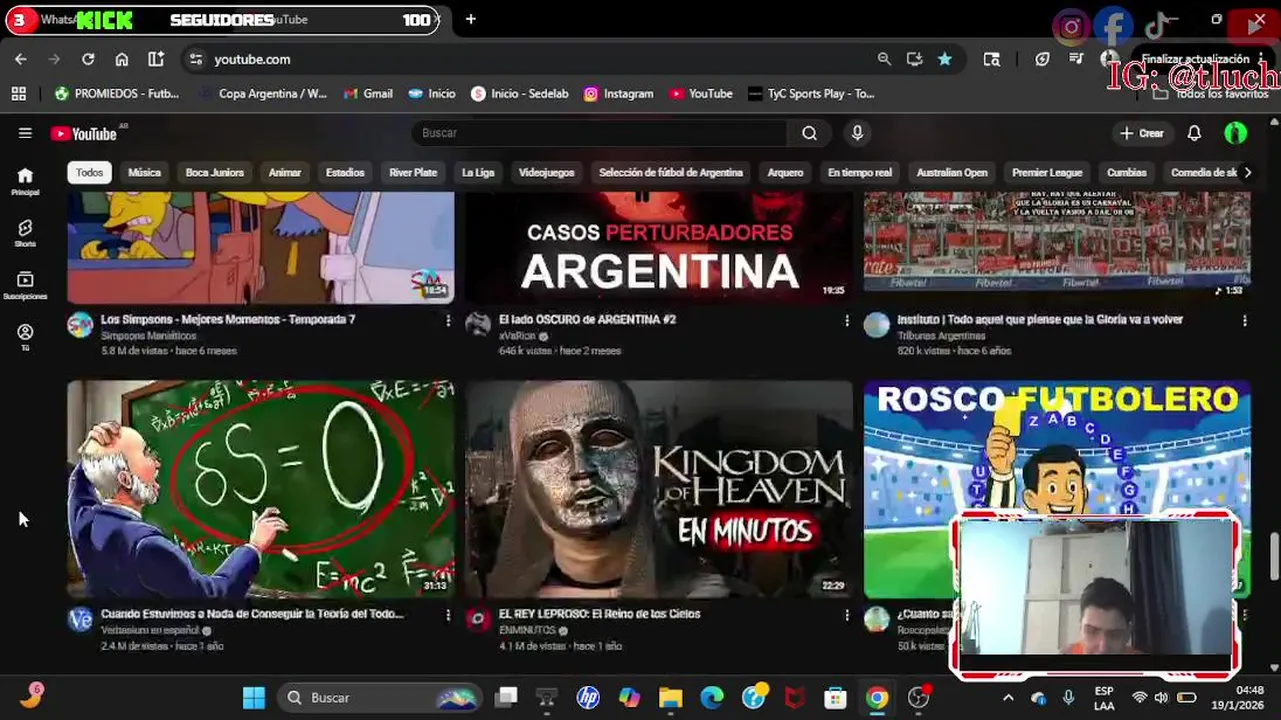
Task: Open Microsoft Edge from taskbar
Action: (x=711, y=697)
